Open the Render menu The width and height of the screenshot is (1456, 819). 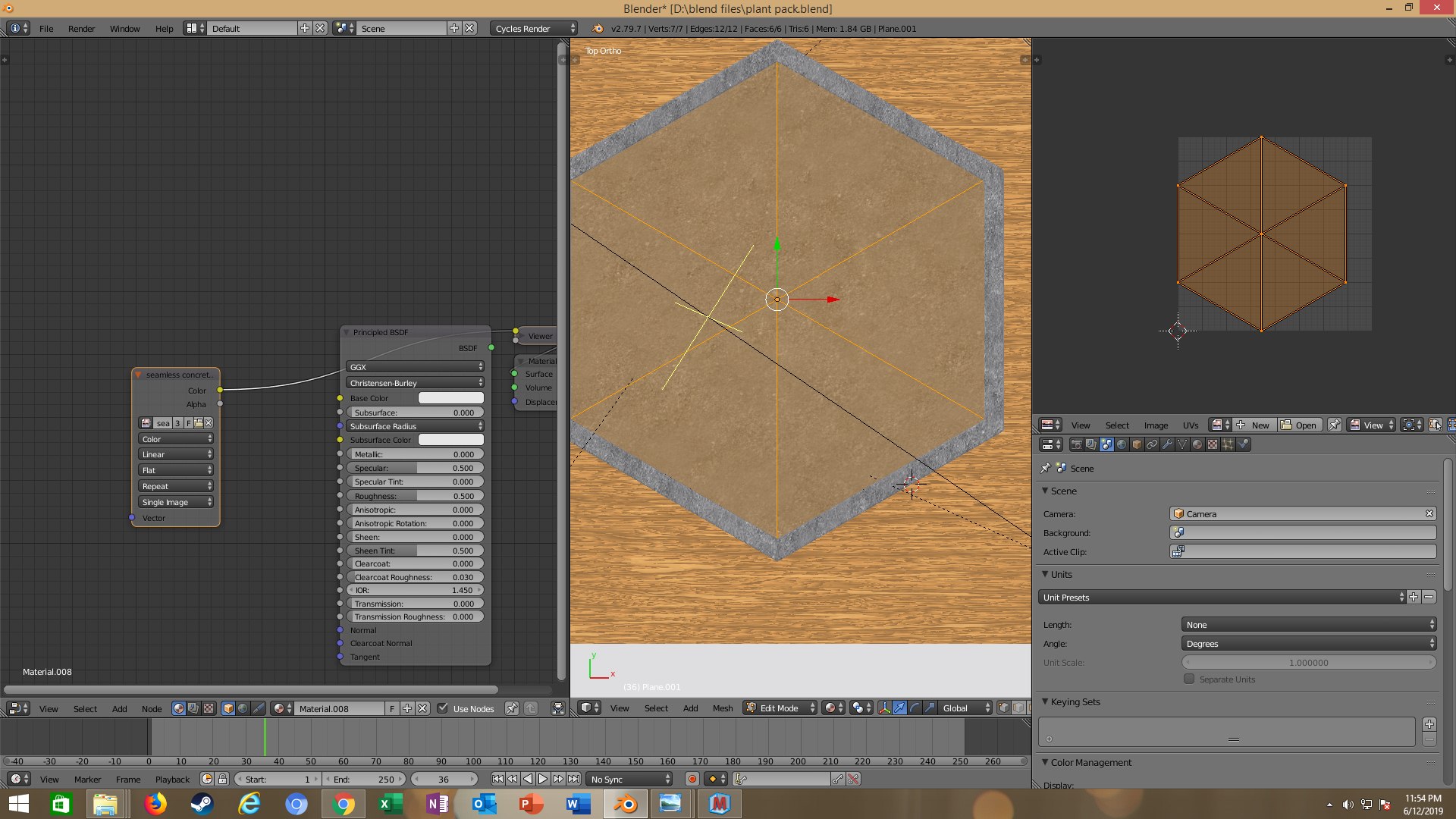[81, 28]
